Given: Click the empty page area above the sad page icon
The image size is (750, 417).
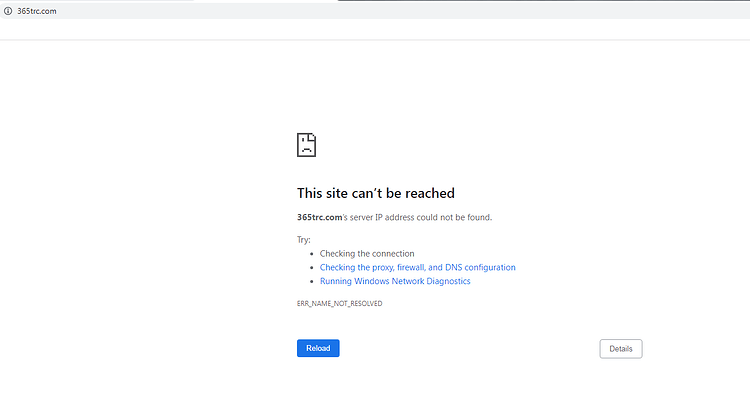Looking at the screenshot, I should click(x=375, y=86).
